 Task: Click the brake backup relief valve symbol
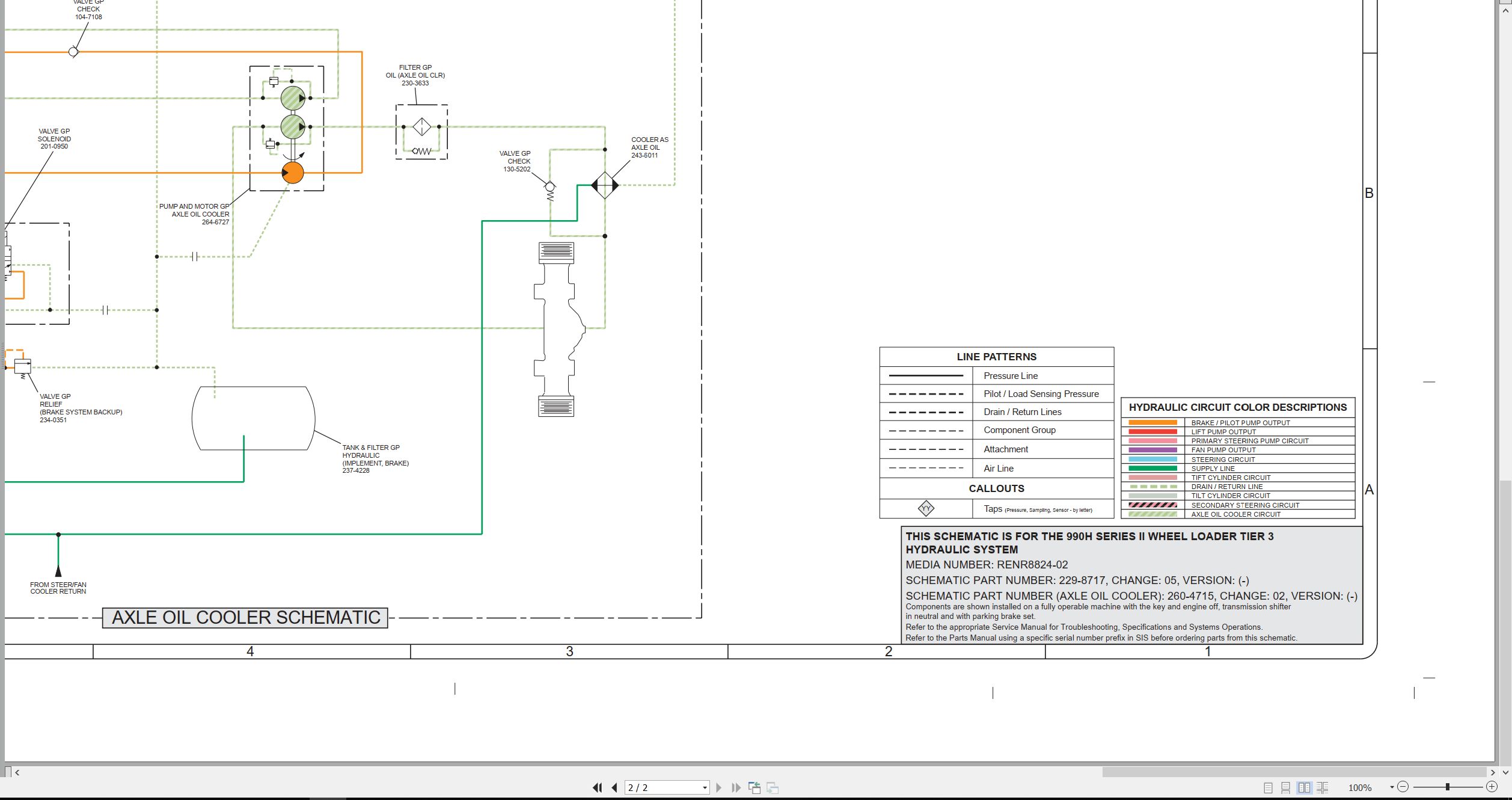coord(22,367)
